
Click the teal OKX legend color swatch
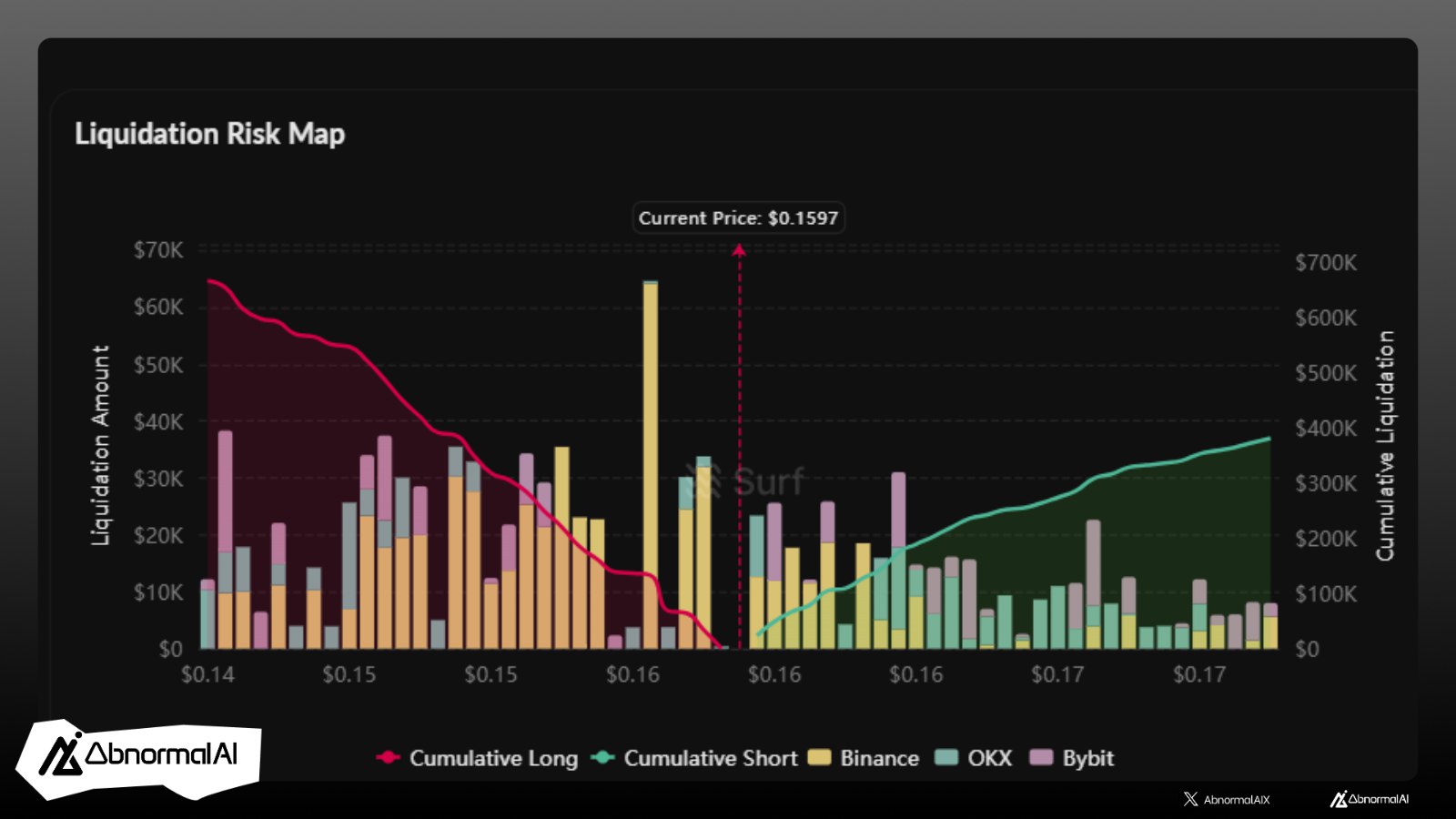947,758
